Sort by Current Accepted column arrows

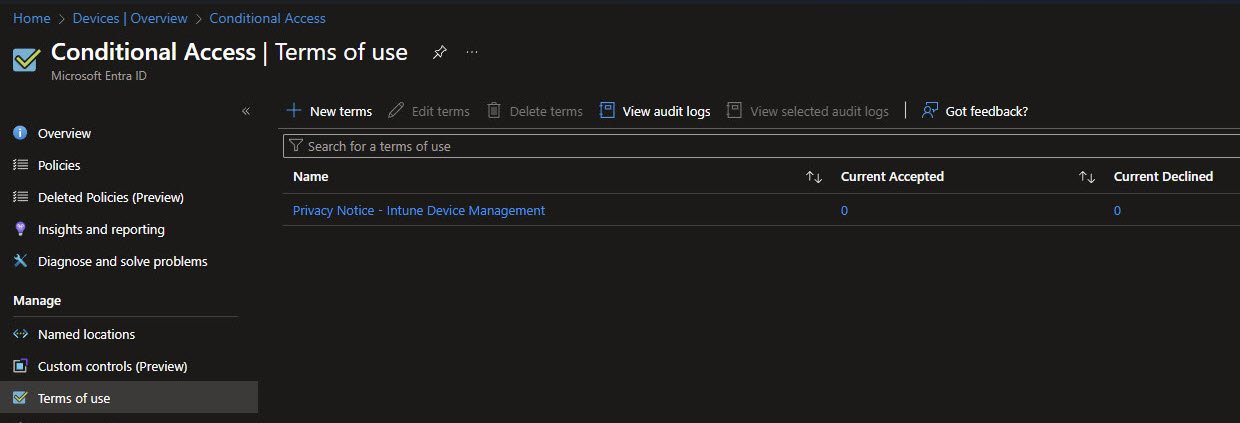coord(1087,177)
